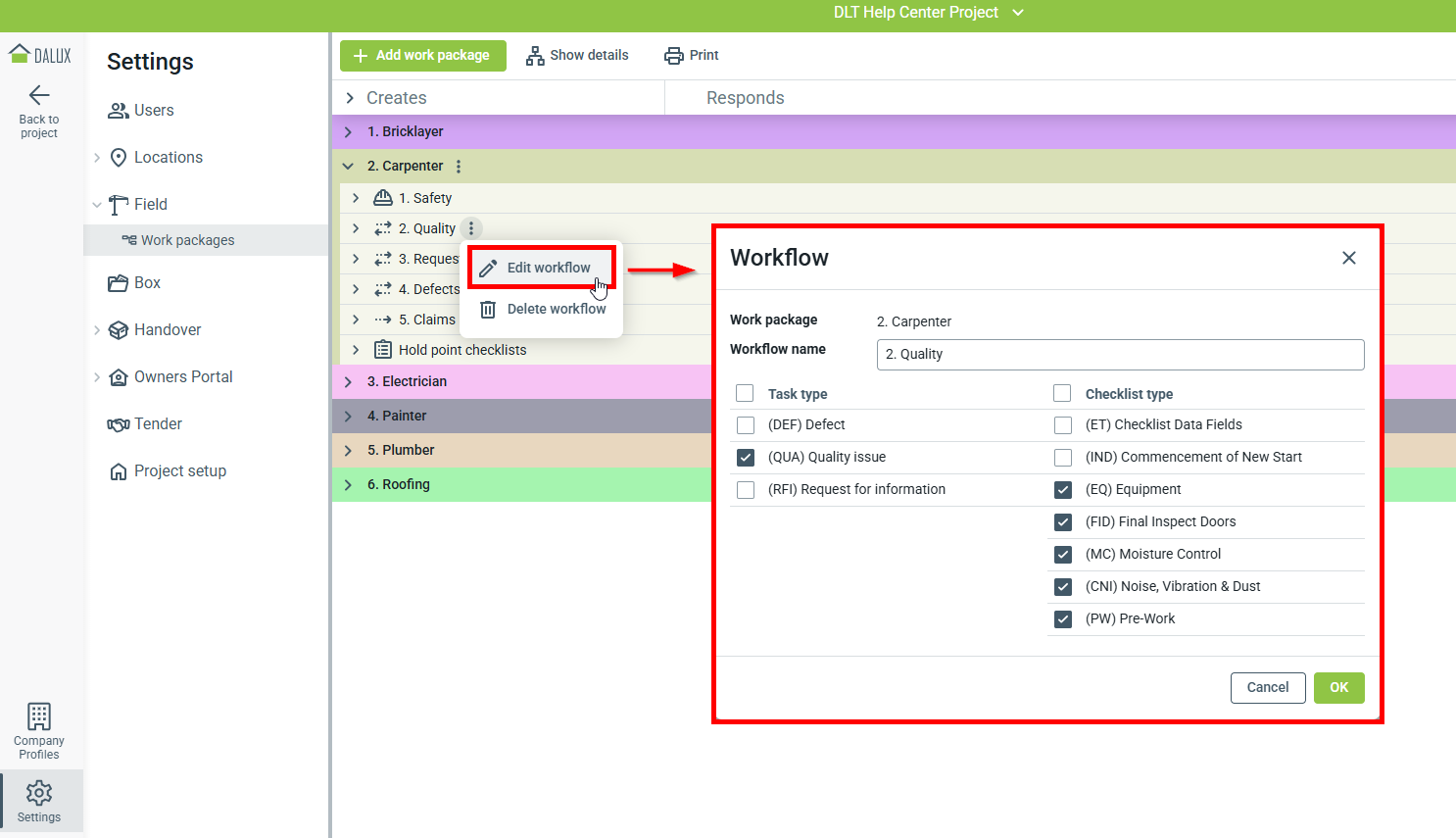Uncheck the (MC) Moisture Control checkbox

1063,555
